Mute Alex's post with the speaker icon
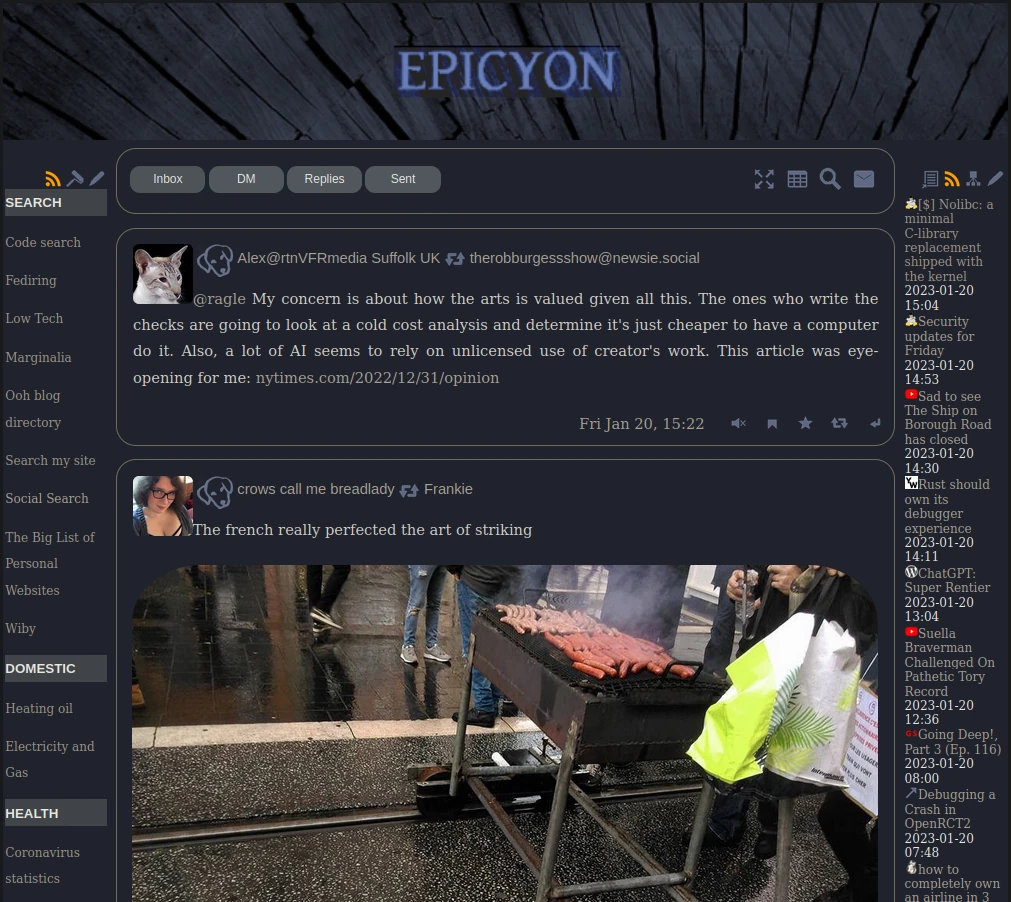 [x=738, y=423]
